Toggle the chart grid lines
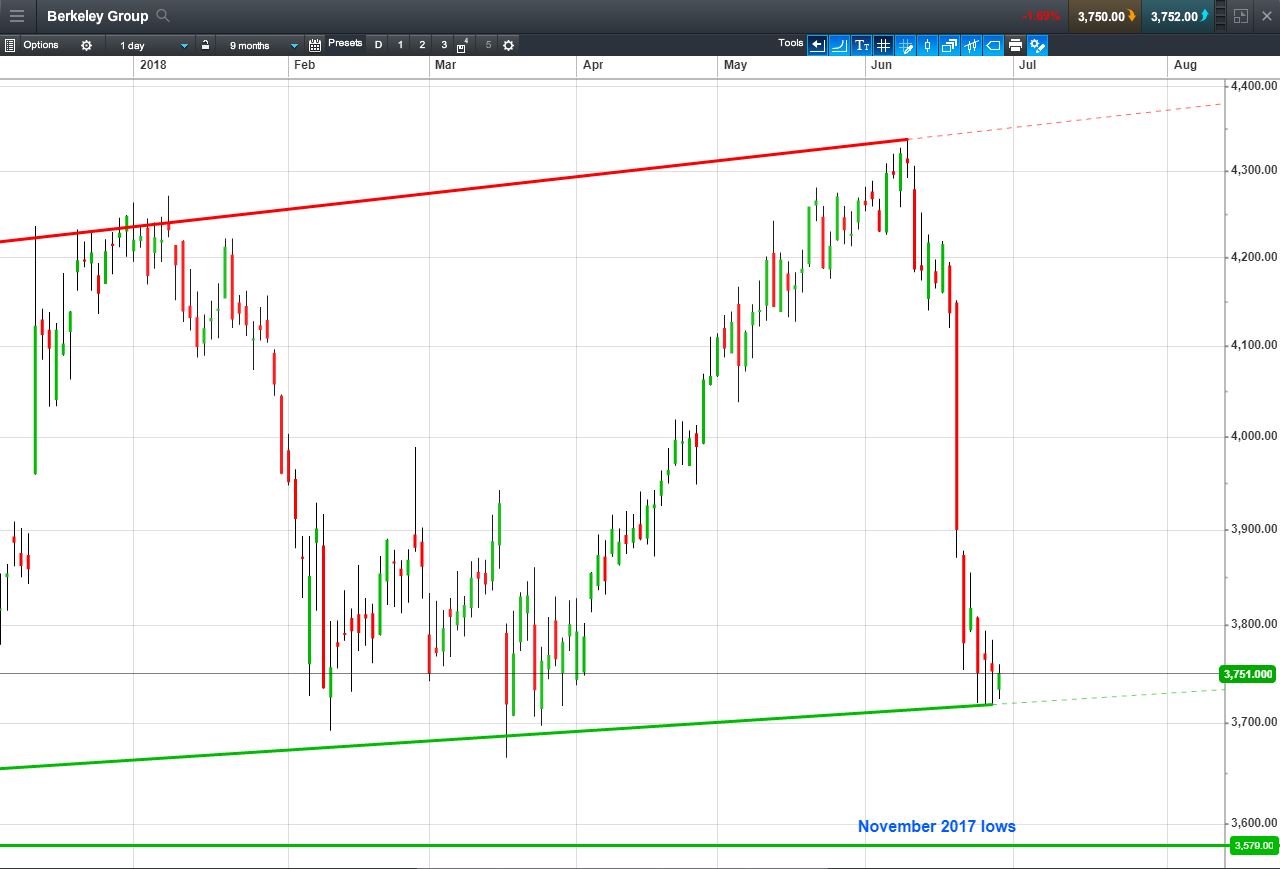Image resolution: width=1280 pixels, height=869 pixels. [x=883, y=45]
